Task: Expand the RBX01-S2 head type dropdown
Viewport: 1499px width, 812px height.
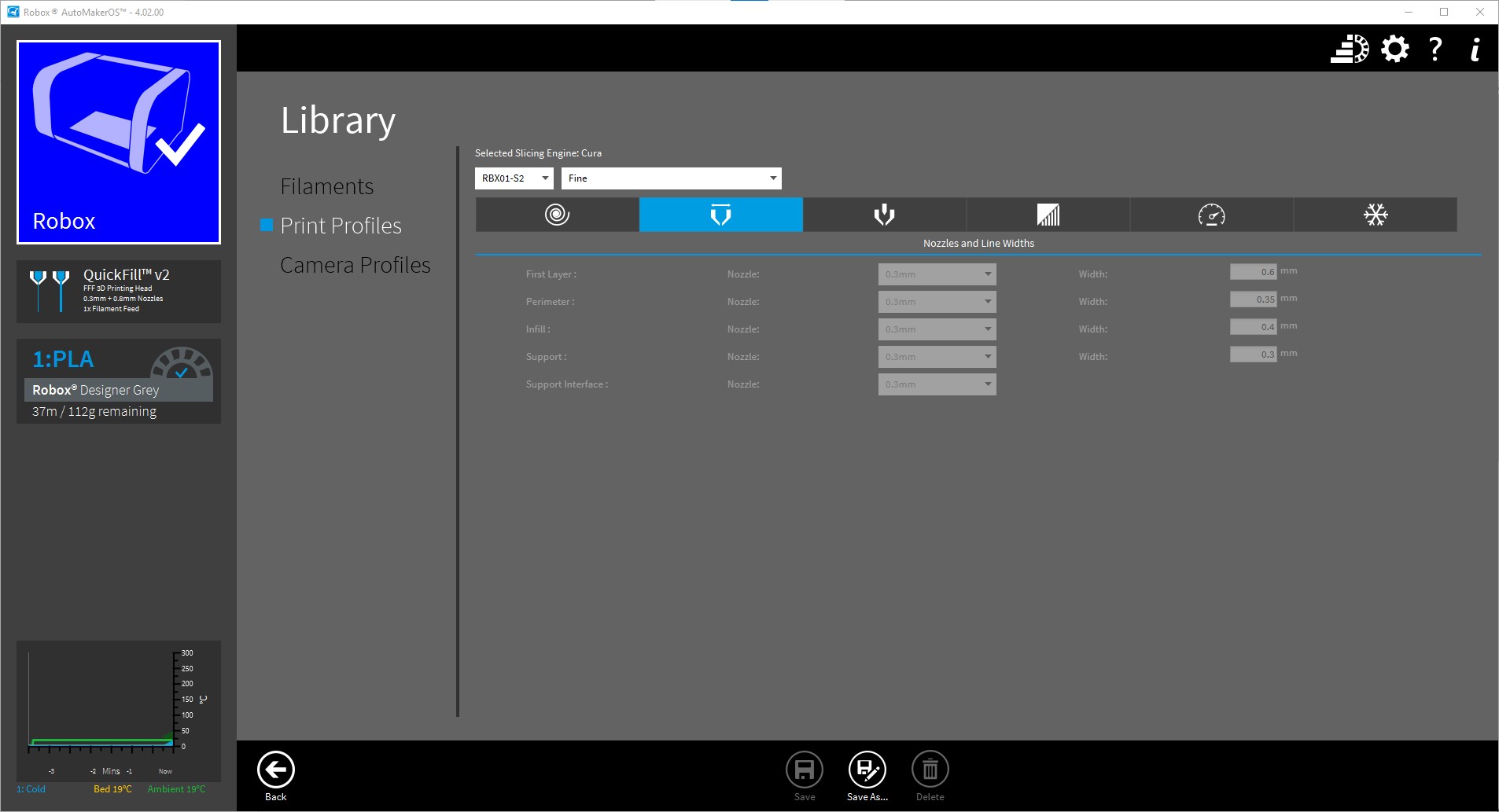Action: 514,178
